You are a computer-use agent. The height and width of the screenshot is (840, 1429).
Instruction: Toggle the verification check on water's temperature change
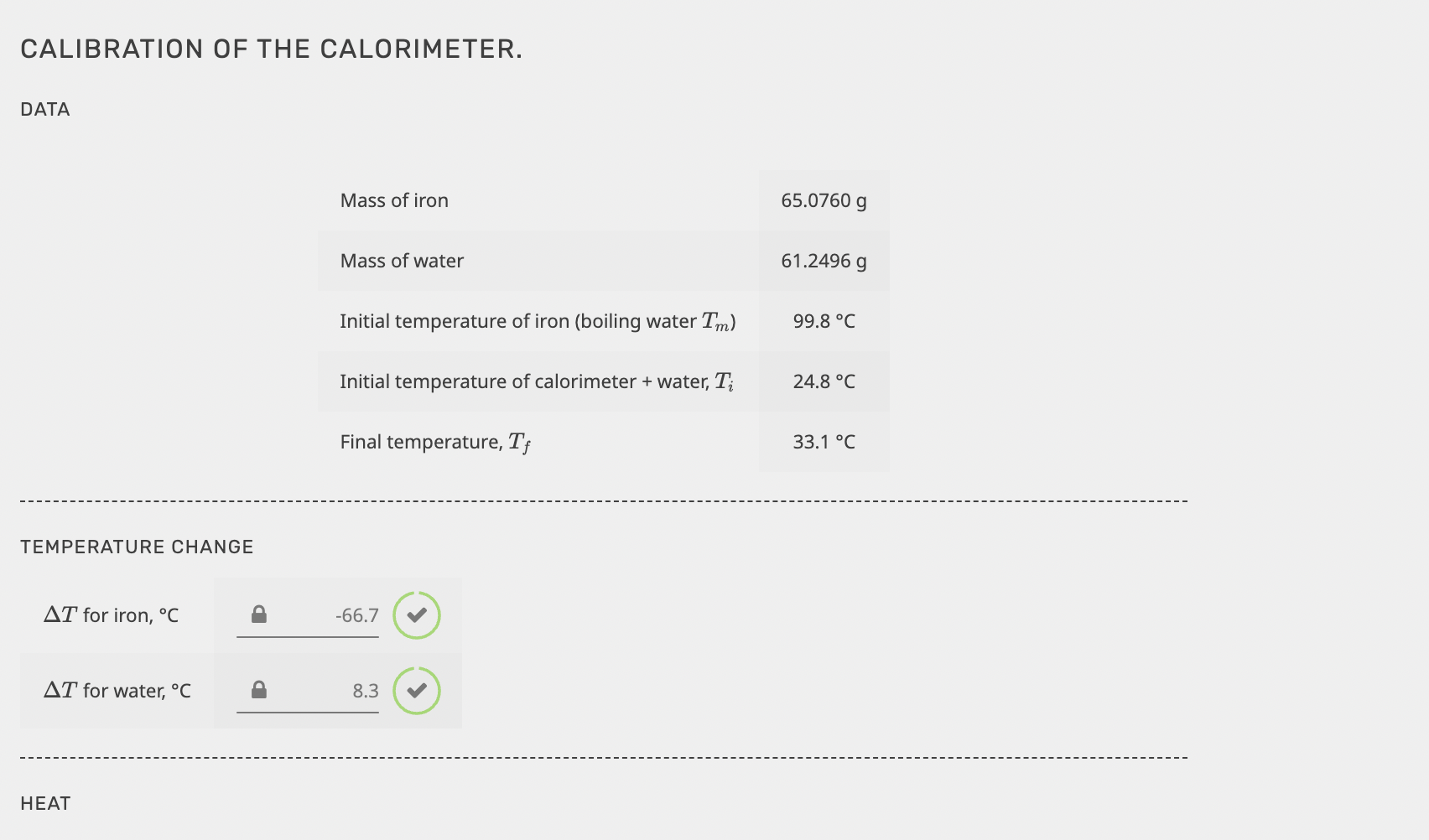[416, 691]
